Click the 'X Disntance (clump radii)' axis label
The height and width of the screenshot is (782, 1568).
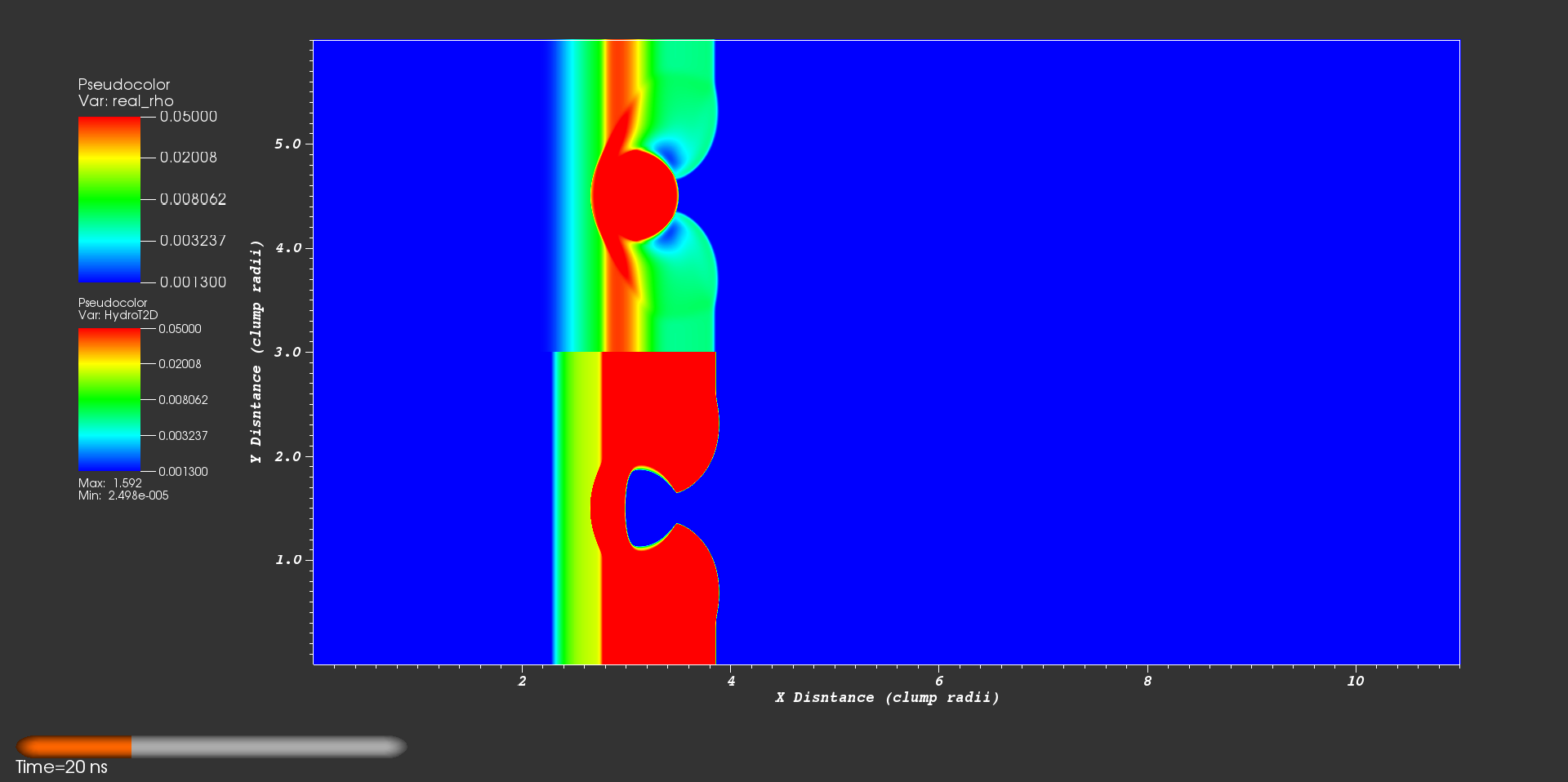[x=887, y=697]
